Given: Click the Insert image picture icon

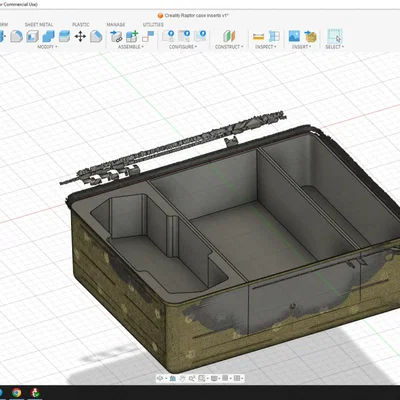Looking at the screenshot, I should 294,36.
